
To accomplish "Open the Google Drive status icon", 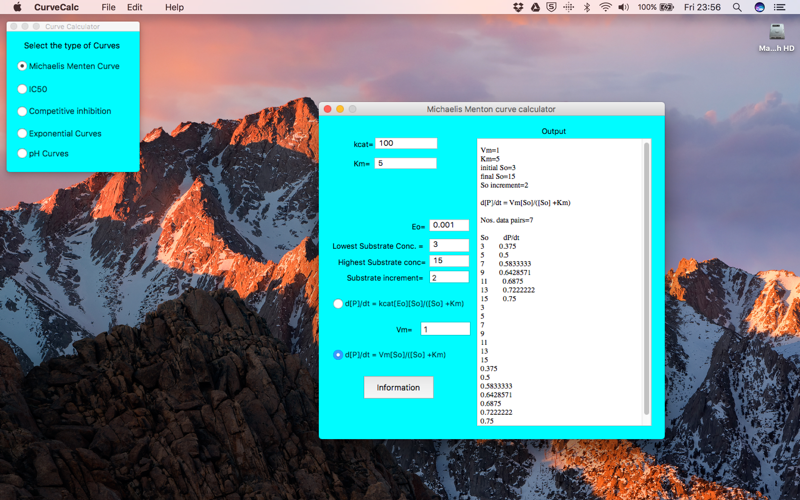I will click(x=535, y=7).
